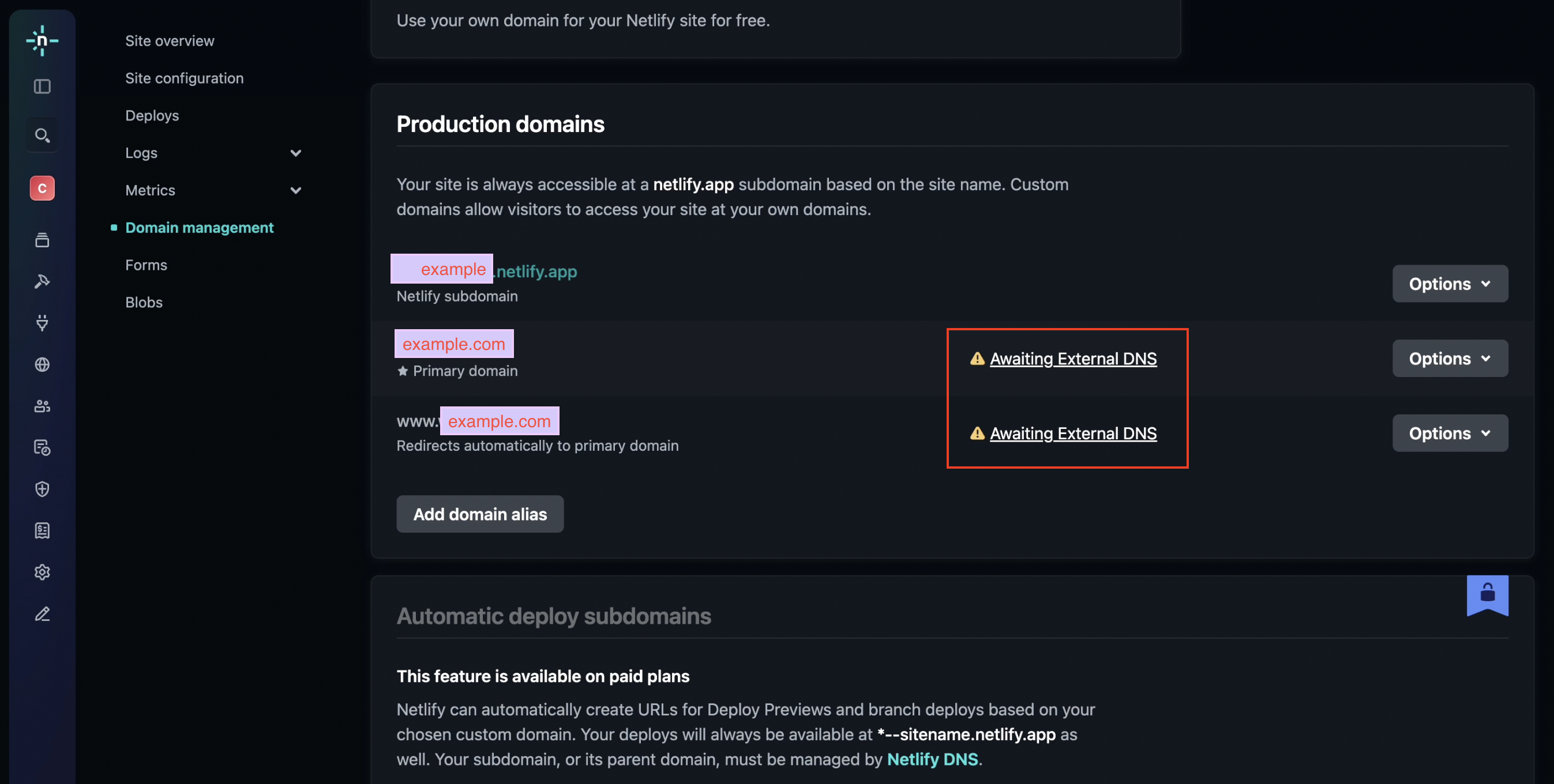Open Options for the netlify.app subdomain
This screenshot has height=784, width=1554.
1450,284
